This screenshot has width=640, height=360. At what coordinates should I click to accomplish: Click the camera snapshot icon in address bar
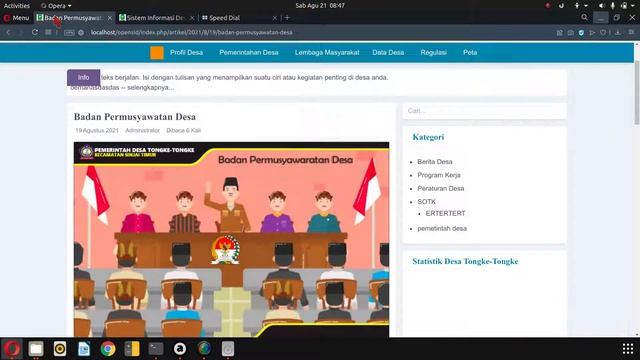(x=571, y=32)
